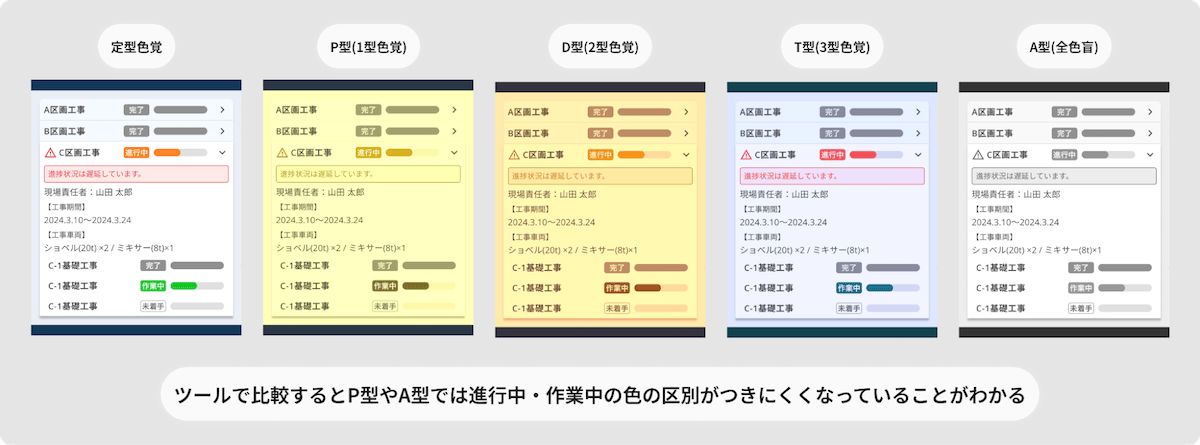The width and height of the screenshot is (1200, 445).
Task: Click green 作業中 badge in 定型色覚 panel
Action: tap(152, 286)
